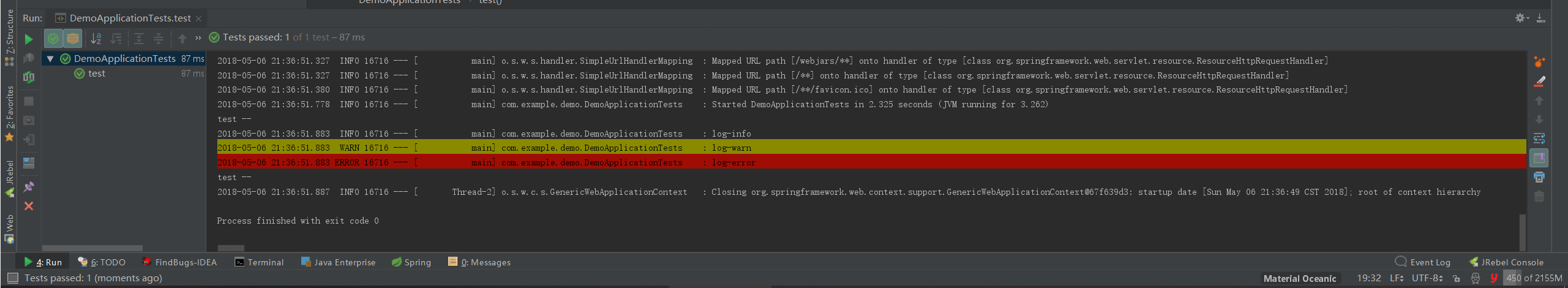Pin the Run tab

(x=29, y=187)
